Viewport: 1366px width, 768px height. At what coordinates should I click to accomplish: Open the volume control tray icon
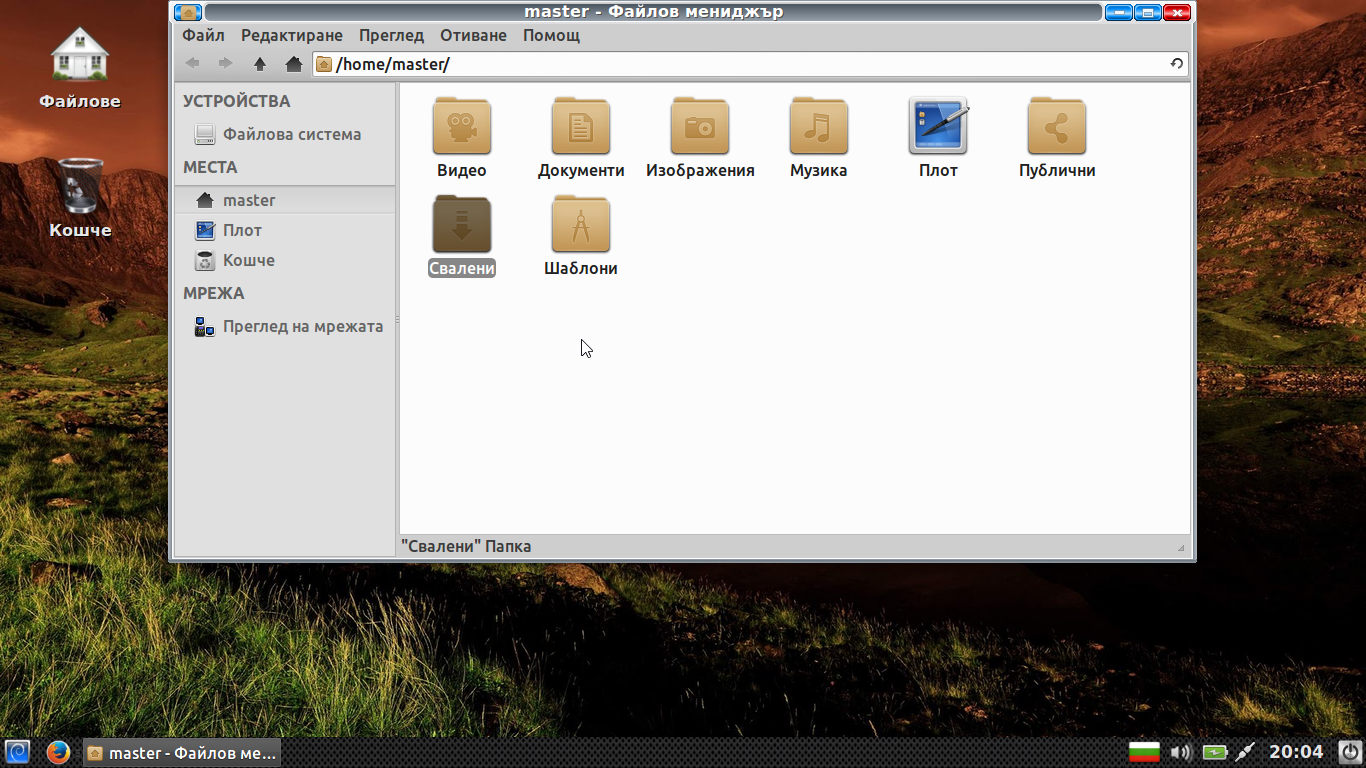coord(1180,752)
